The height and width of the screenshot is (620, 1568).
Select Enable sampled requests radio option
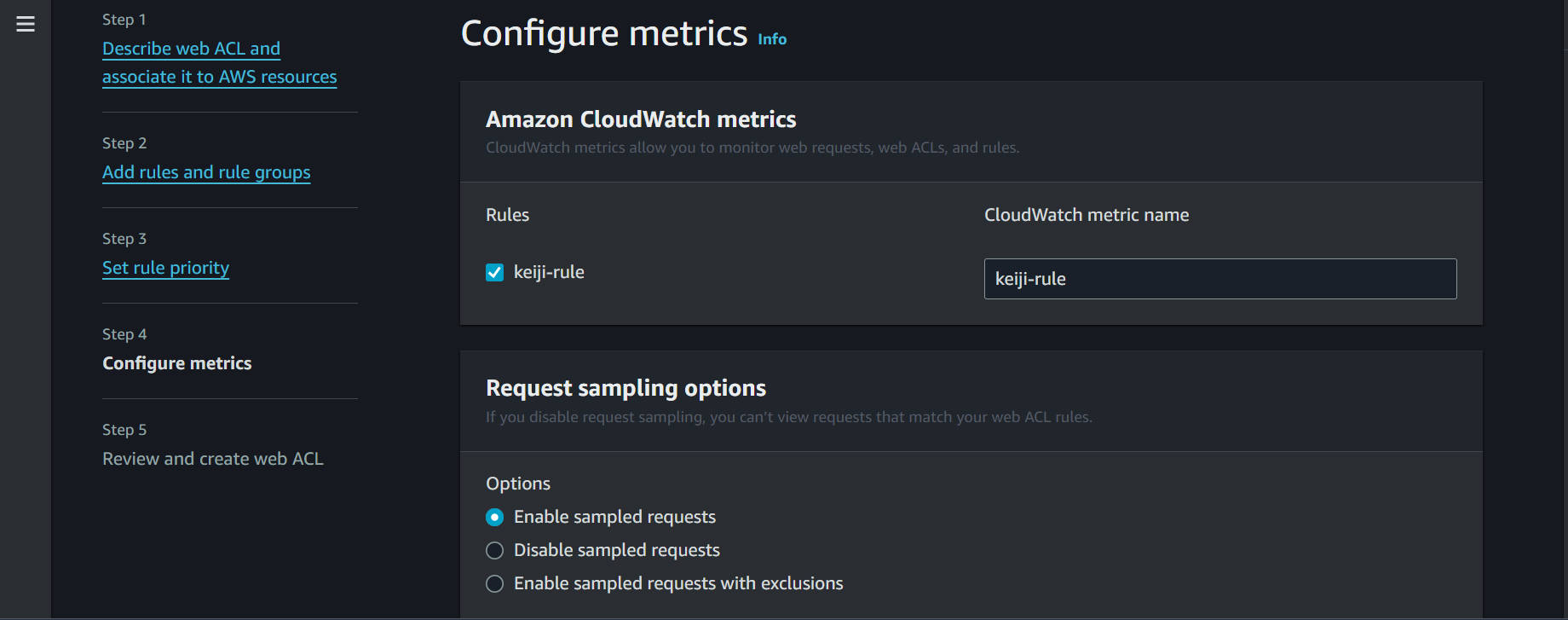[494, 518]
